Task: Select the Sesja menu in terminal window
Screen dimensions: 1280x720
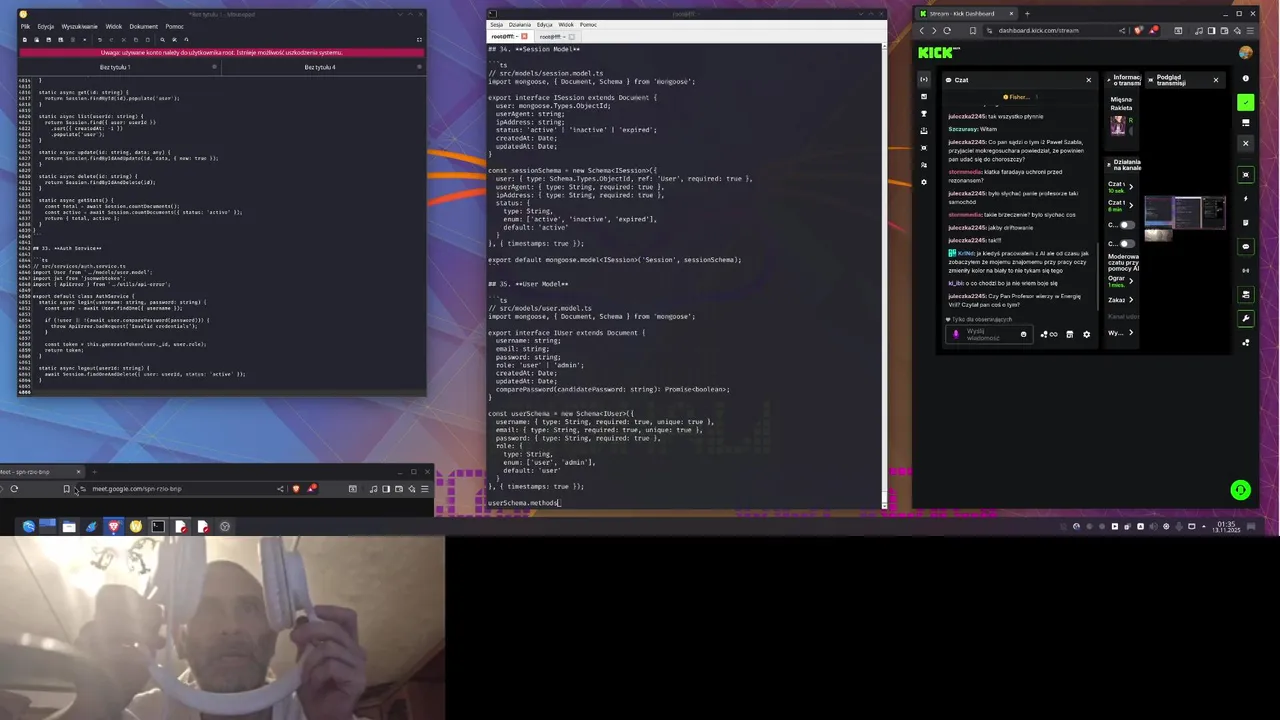Action: tap(495, 24)
